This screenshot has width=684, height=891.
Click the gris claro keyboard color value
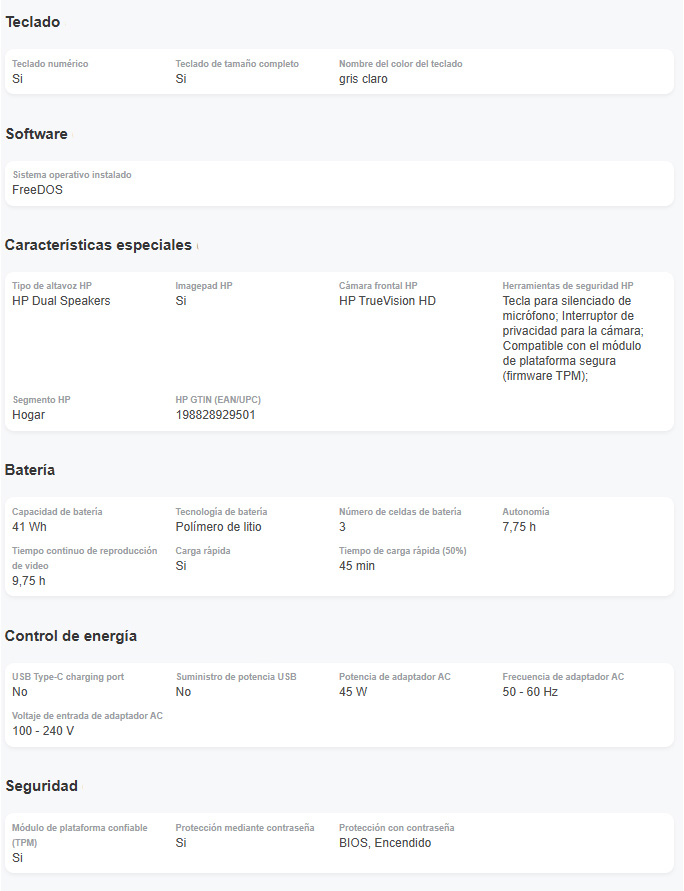[x=364, y=79]
